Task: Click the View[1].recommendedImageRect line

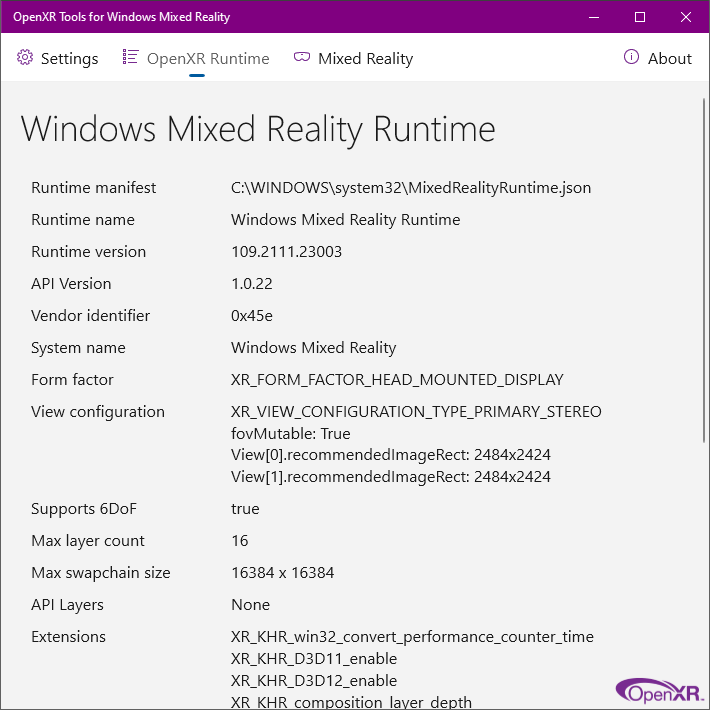Action: [391, 477]
